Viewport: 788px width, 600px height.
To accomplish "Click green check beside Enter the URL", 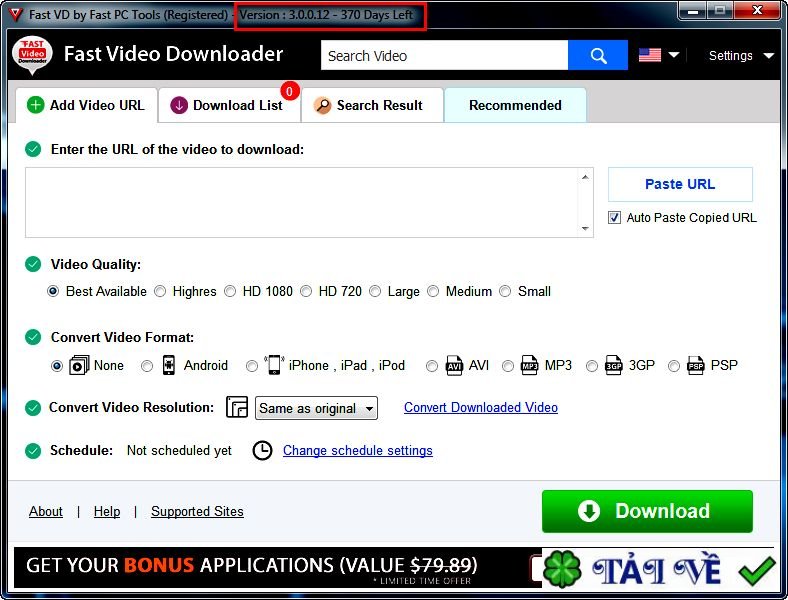I will (33, 149).
